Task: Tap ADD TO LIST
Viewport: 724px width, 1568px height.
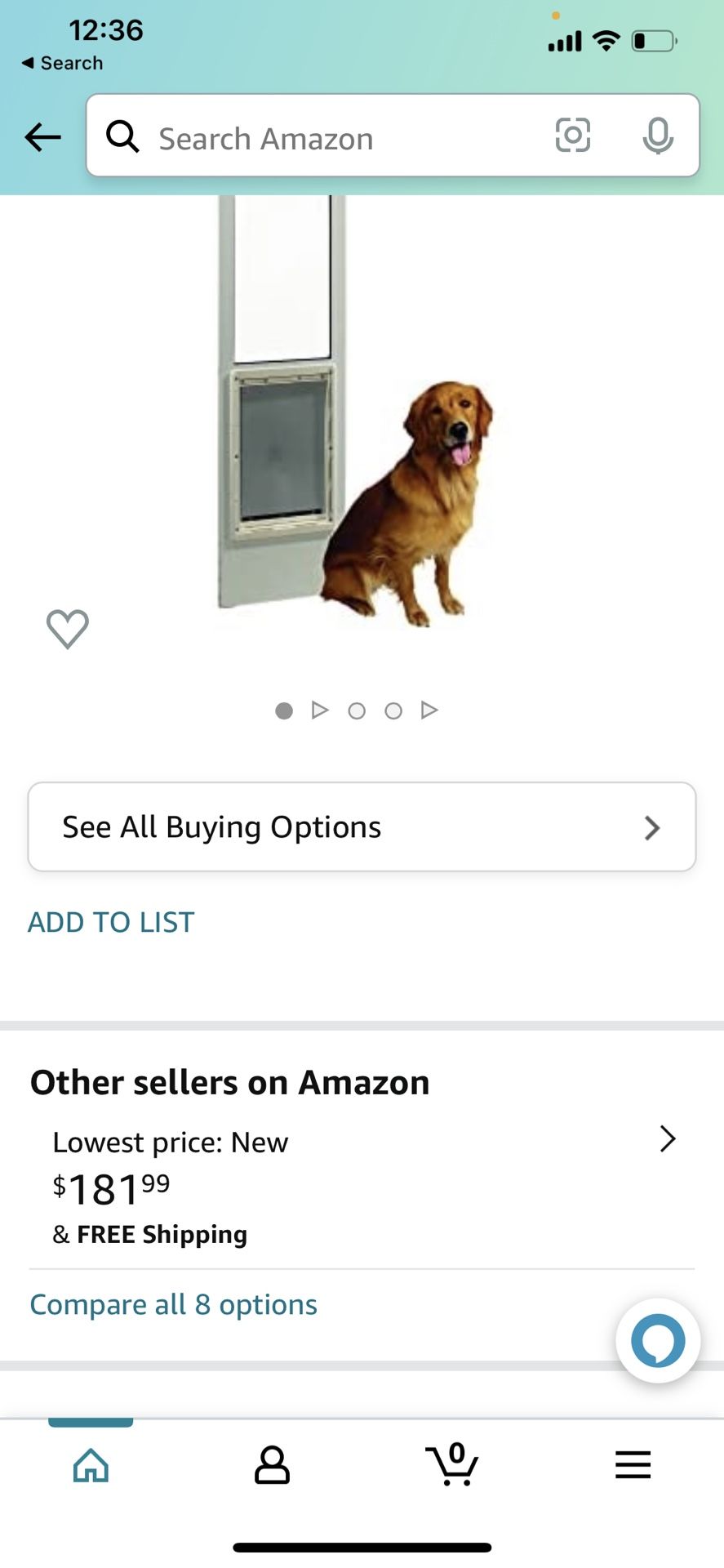Action: 110,921
